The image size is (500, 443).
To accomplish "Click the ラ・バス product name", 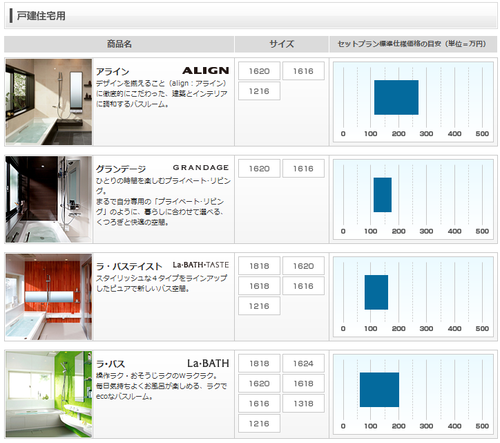I will (110, 364).
